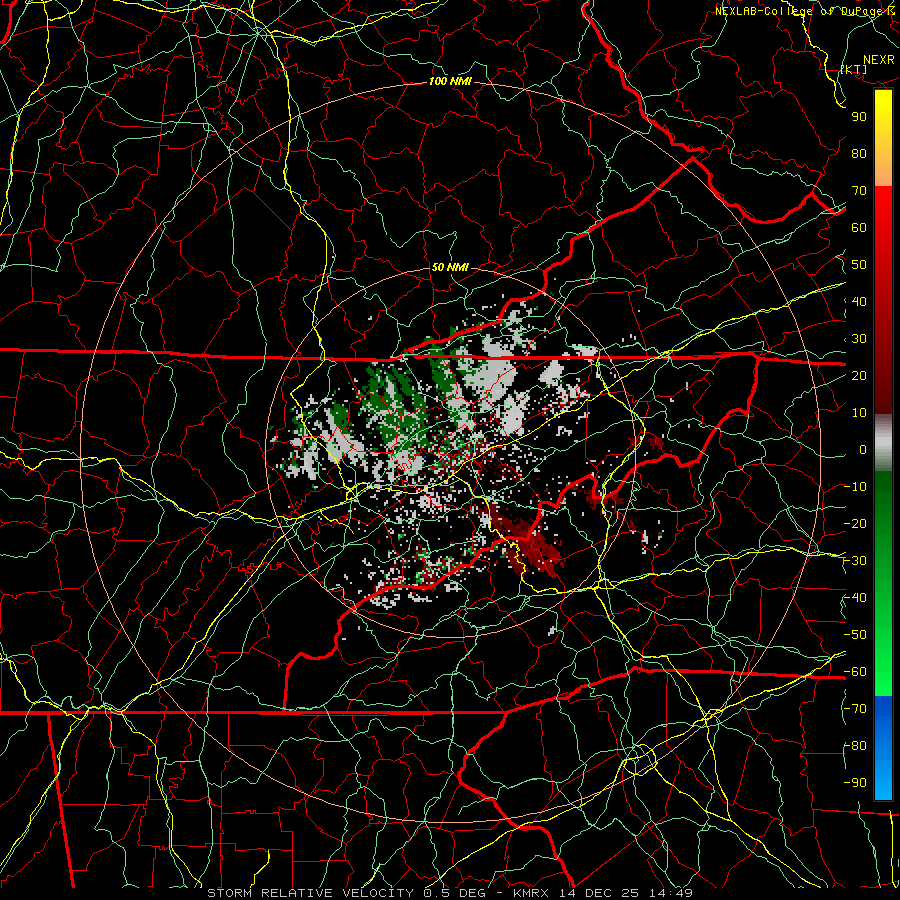The width and height of the screenshot is (900, 900).
Task: Click the "90" value on the velocity scale
Action: point(859,117)
